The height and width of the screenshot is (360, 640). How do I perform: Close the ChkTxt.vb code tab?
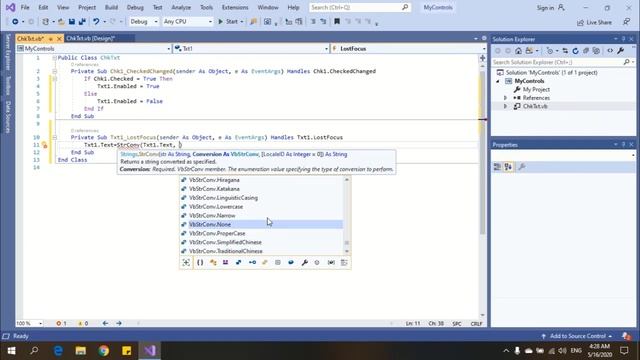(59, 38)
